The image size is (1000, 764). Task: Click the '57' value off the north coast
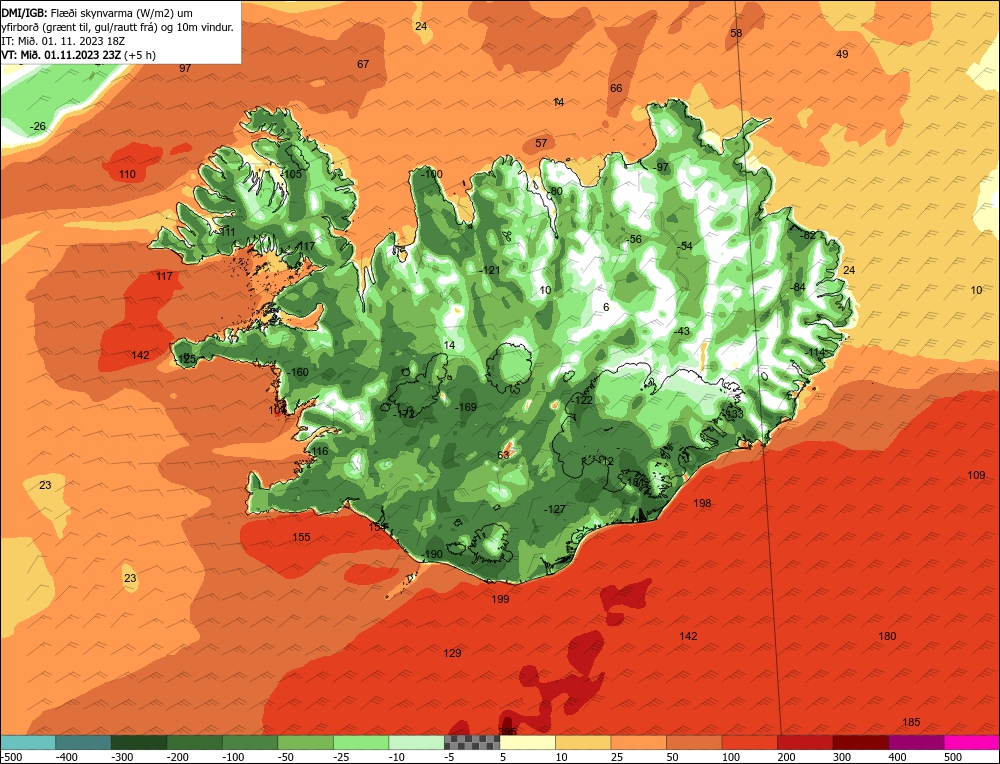541,143
